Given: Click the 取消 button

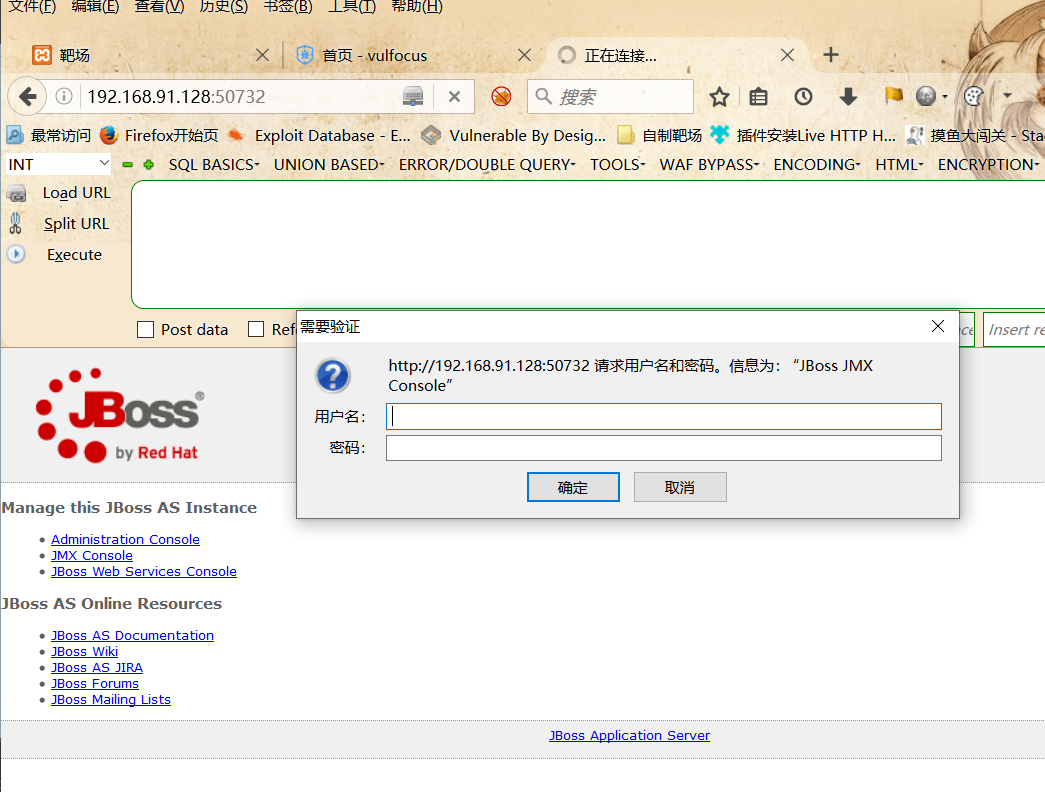Looking at the screenshot, I should click(x=680, y=487).
